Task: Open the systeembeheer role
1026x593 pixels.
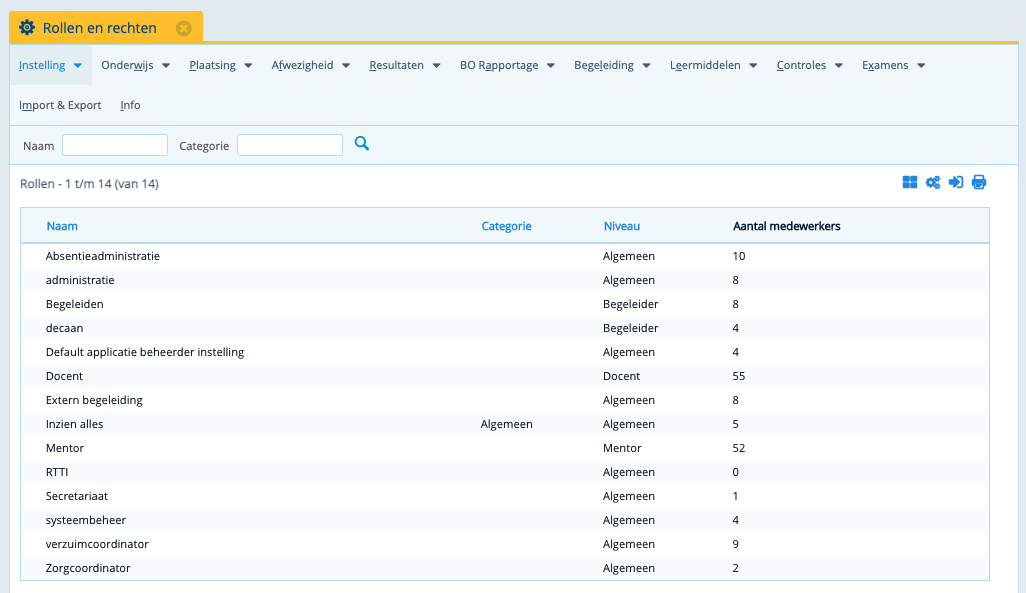Action: (86, 520)
